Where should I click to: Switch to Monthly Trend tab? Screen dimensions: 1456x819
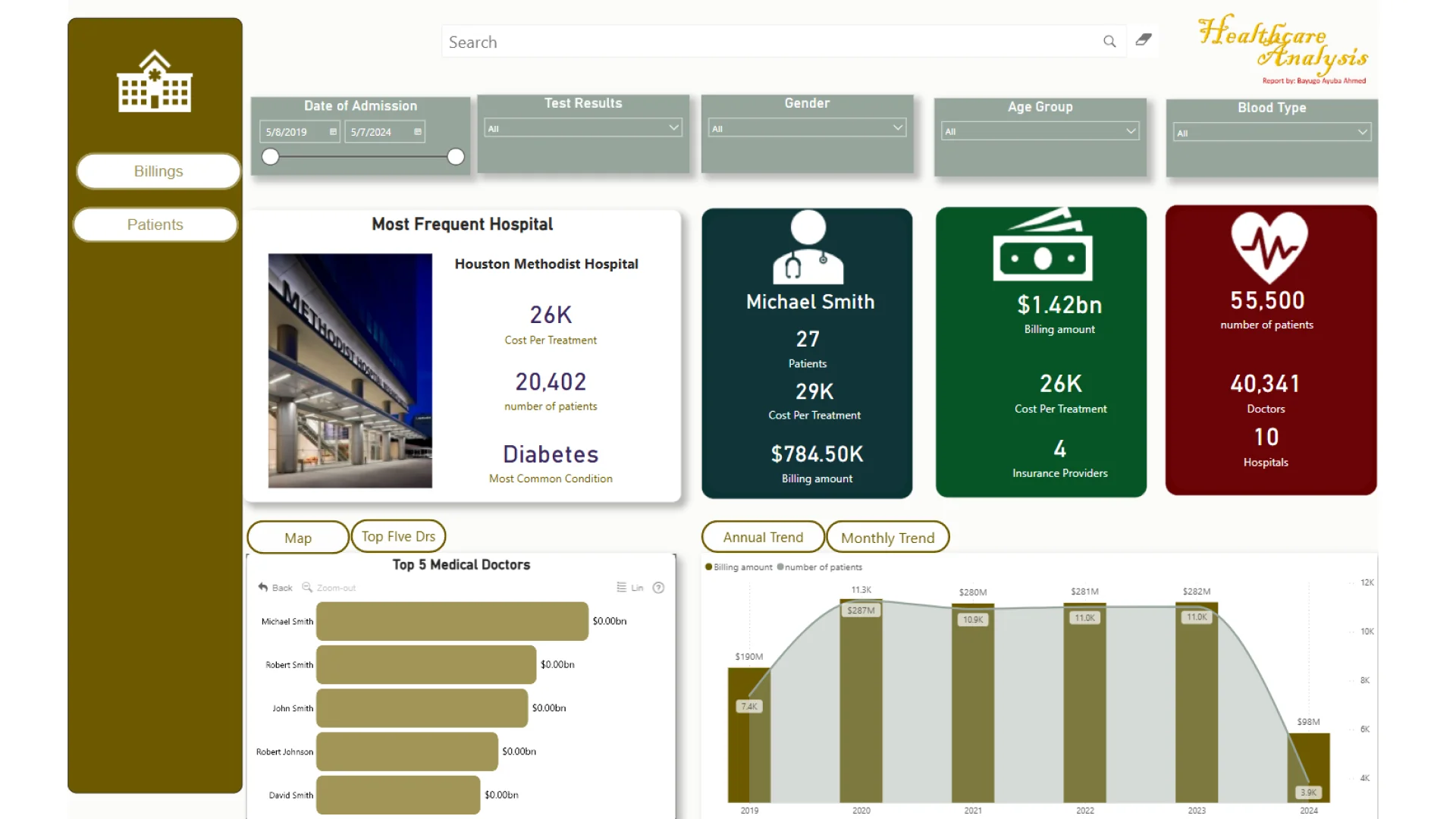(x=887, y=538)
